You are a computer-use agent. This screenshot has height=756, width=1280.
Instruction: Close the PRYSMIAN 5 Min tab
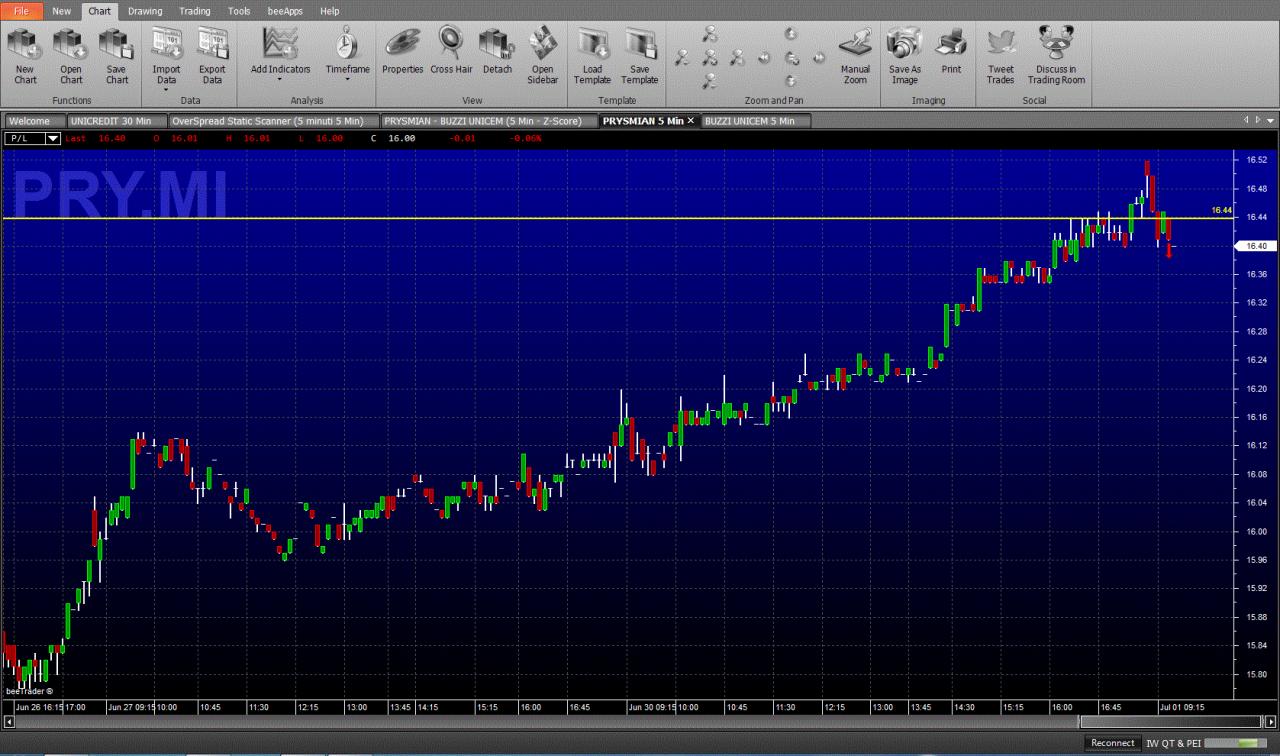pos(690,121)
